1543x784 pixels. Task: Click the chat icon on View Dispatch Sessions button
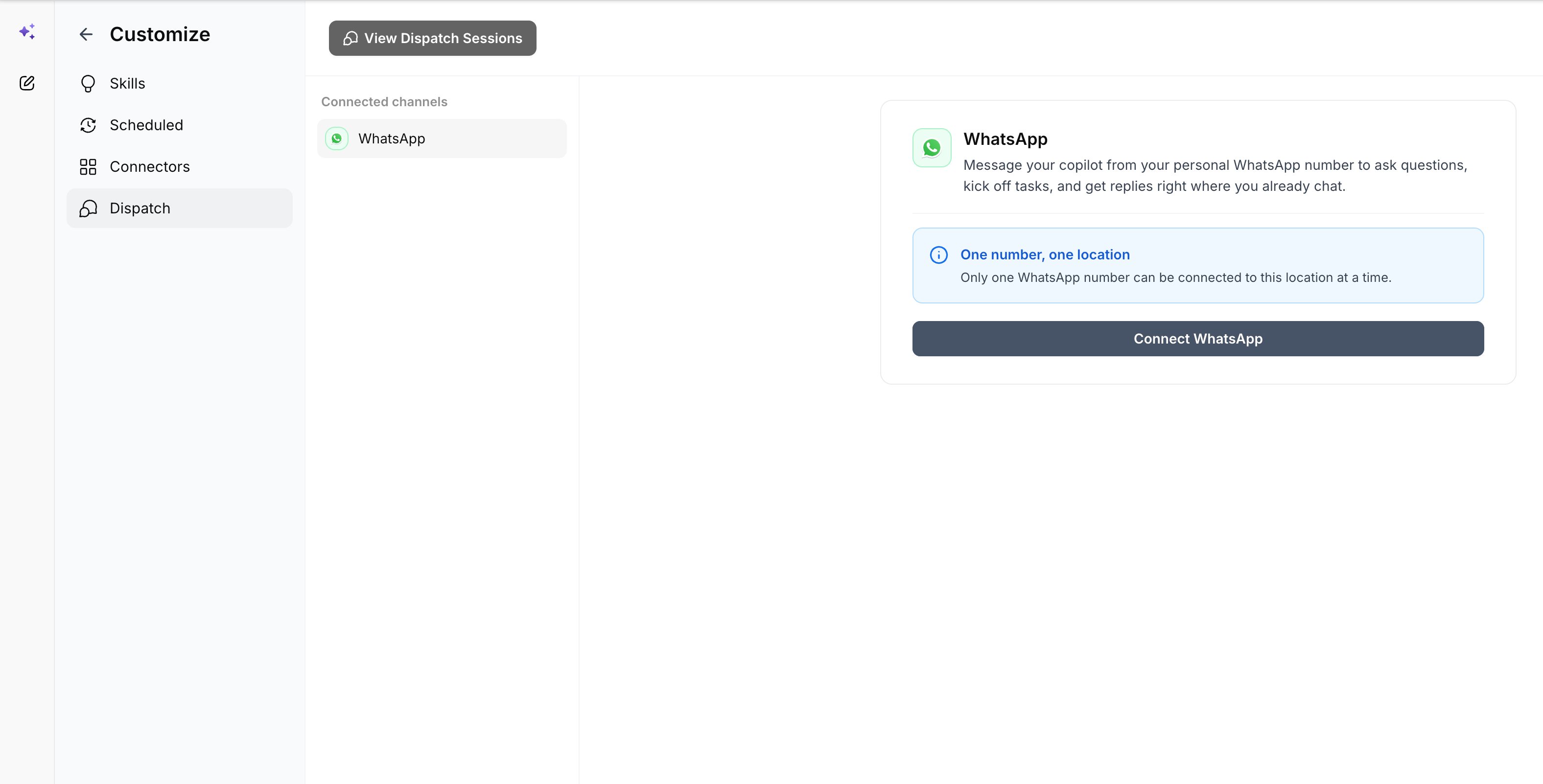click(351, 38)
